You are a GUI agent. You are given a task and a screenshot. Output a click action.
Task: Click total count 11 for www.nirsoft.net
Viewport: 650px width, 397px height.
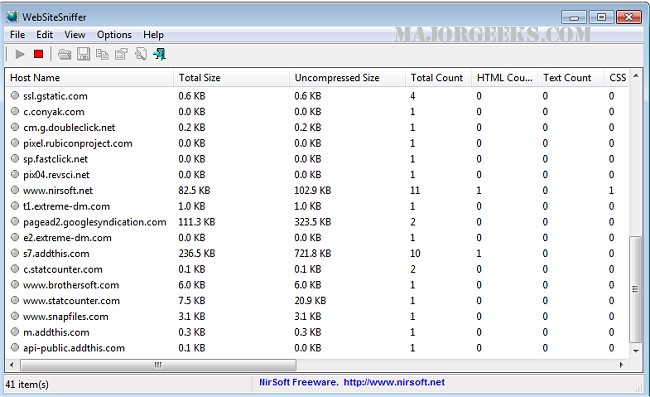[x=415, y=190]
